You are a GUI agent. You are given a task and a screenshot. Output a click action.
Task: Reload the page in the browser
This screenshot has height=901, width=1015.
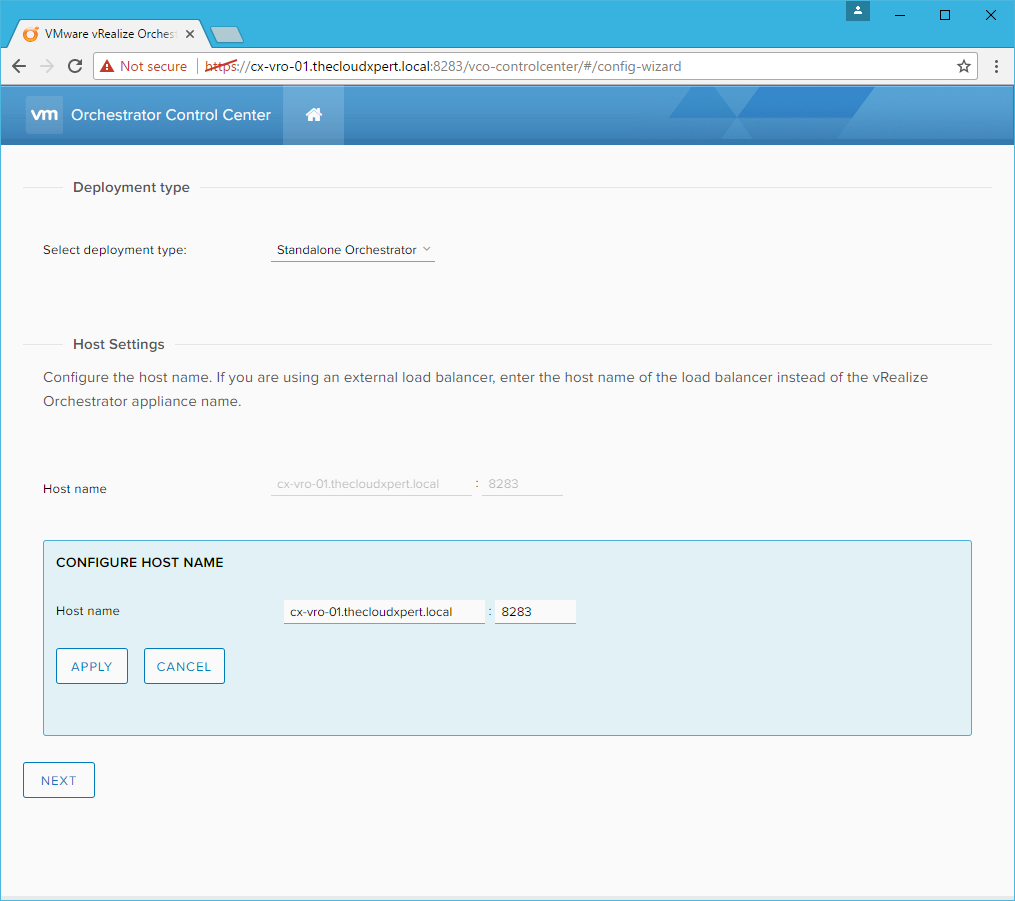coord(75,66)
